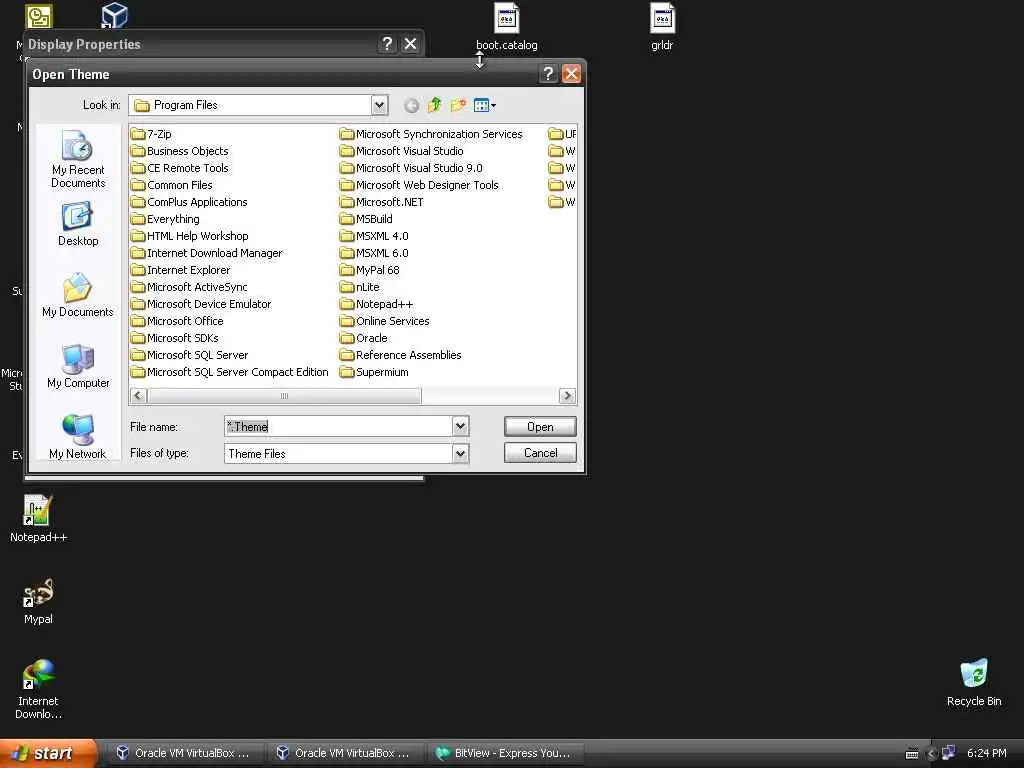Click the File name input field
The image size is (1024, 768).
point(338,426)
